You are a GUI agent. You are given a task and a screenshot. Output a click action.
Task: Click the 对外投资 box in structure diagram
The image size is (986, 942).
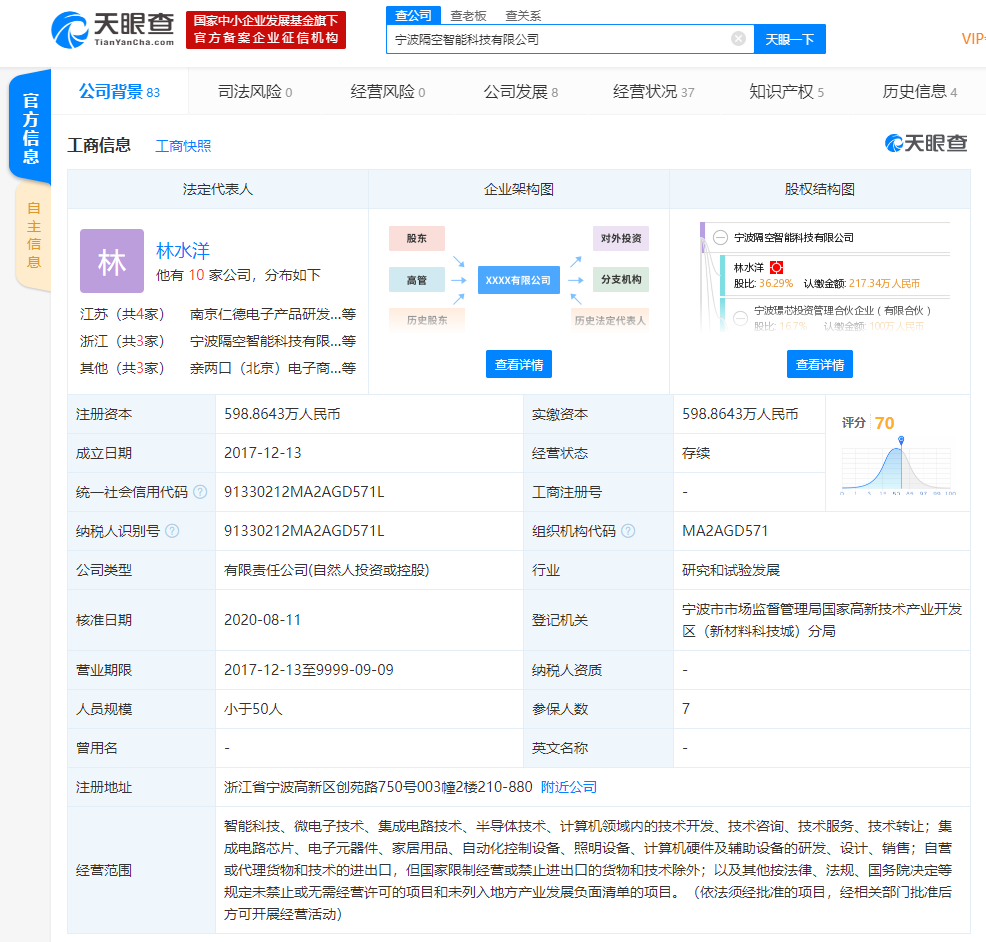click(621, 238)
